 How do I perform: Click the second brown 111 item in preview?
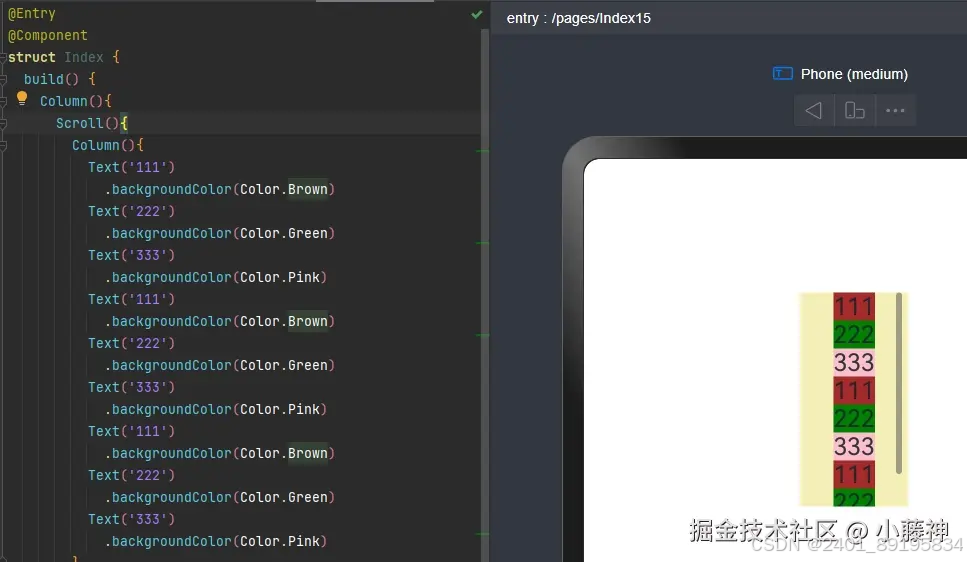click(854, 391)
